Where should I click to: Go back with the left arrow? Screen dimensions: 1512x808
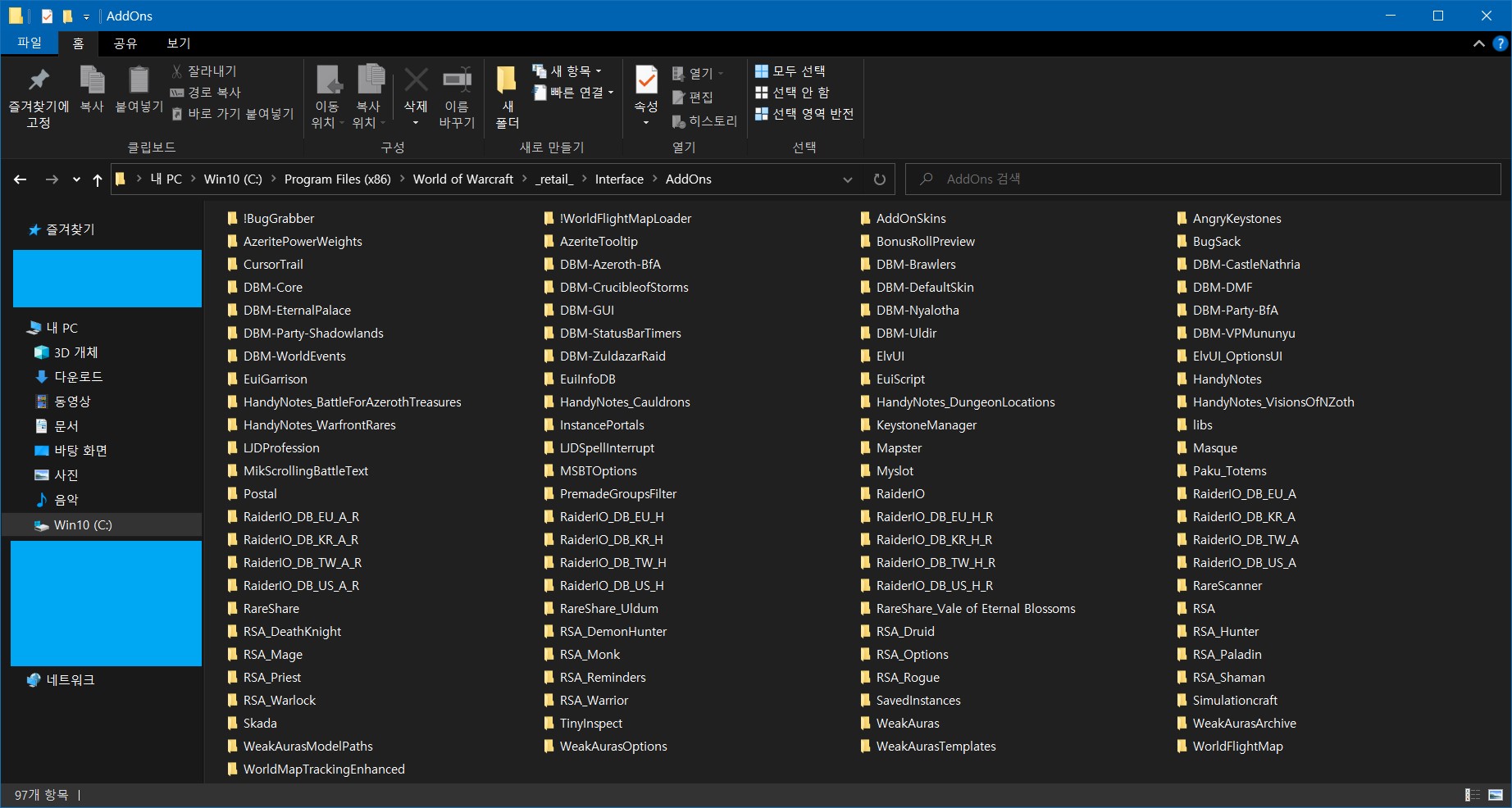click(20, 179)
